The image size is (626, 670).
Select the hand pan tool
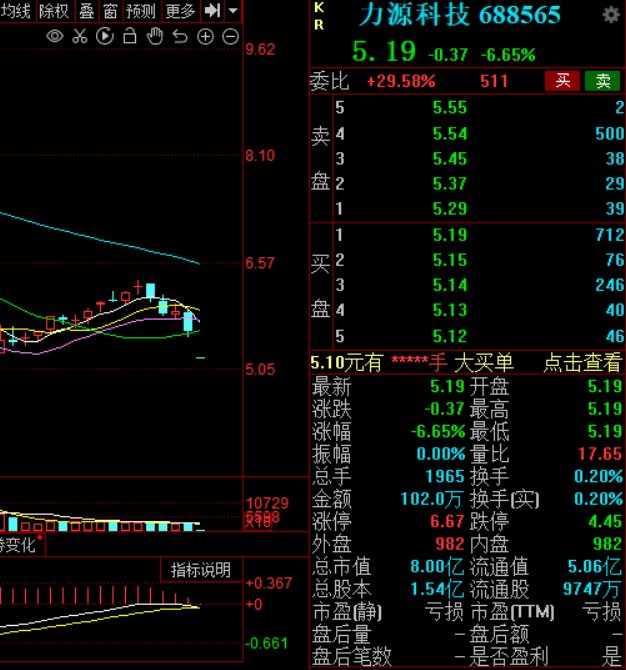[x=155, y=36]
